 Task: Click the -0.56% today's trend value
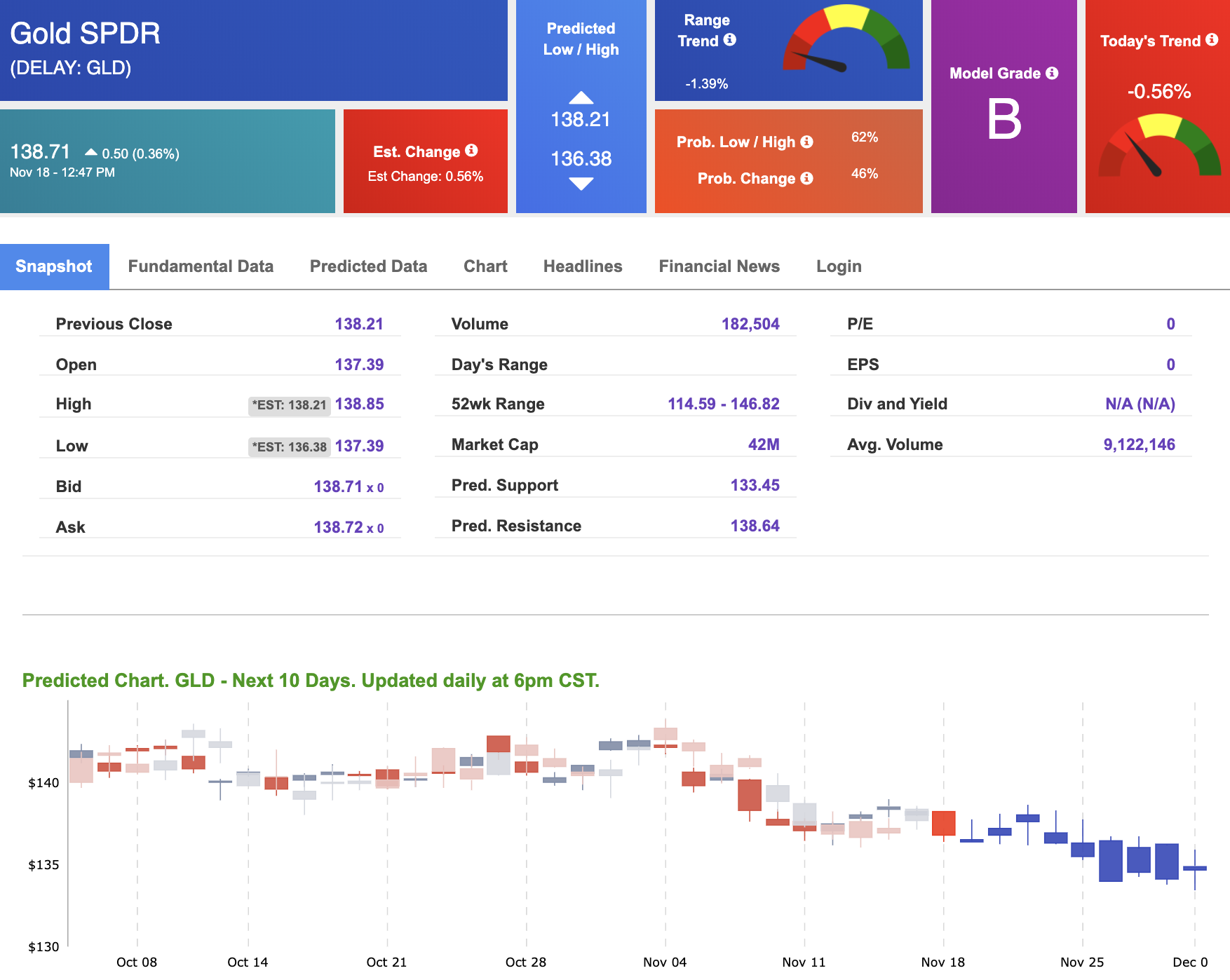1159,92
